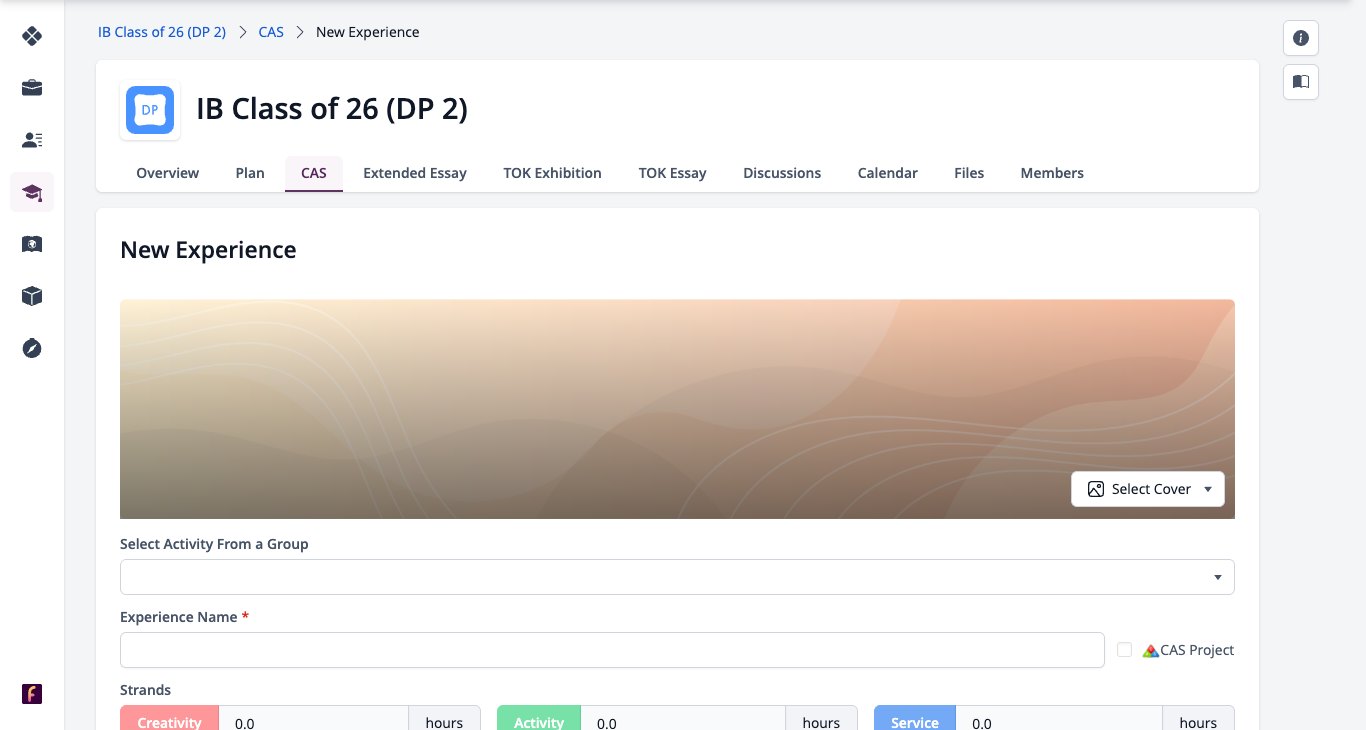Click the ManageBac diamond logo icon
Screen dimensions: 1366x730
pyautogui.click(x=32, y=36)
